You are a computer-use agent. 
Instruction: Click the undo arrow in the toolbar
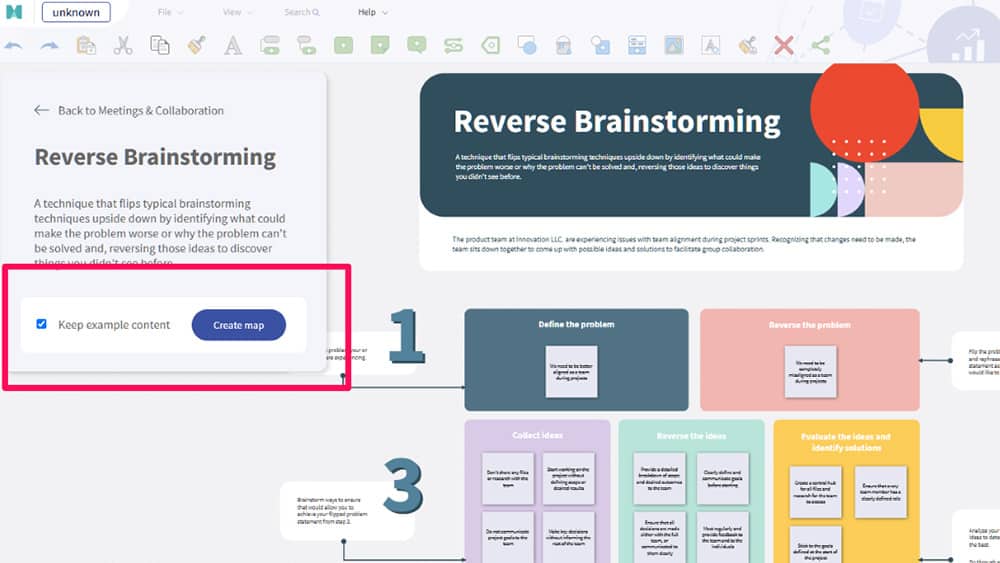click(14, 45)
